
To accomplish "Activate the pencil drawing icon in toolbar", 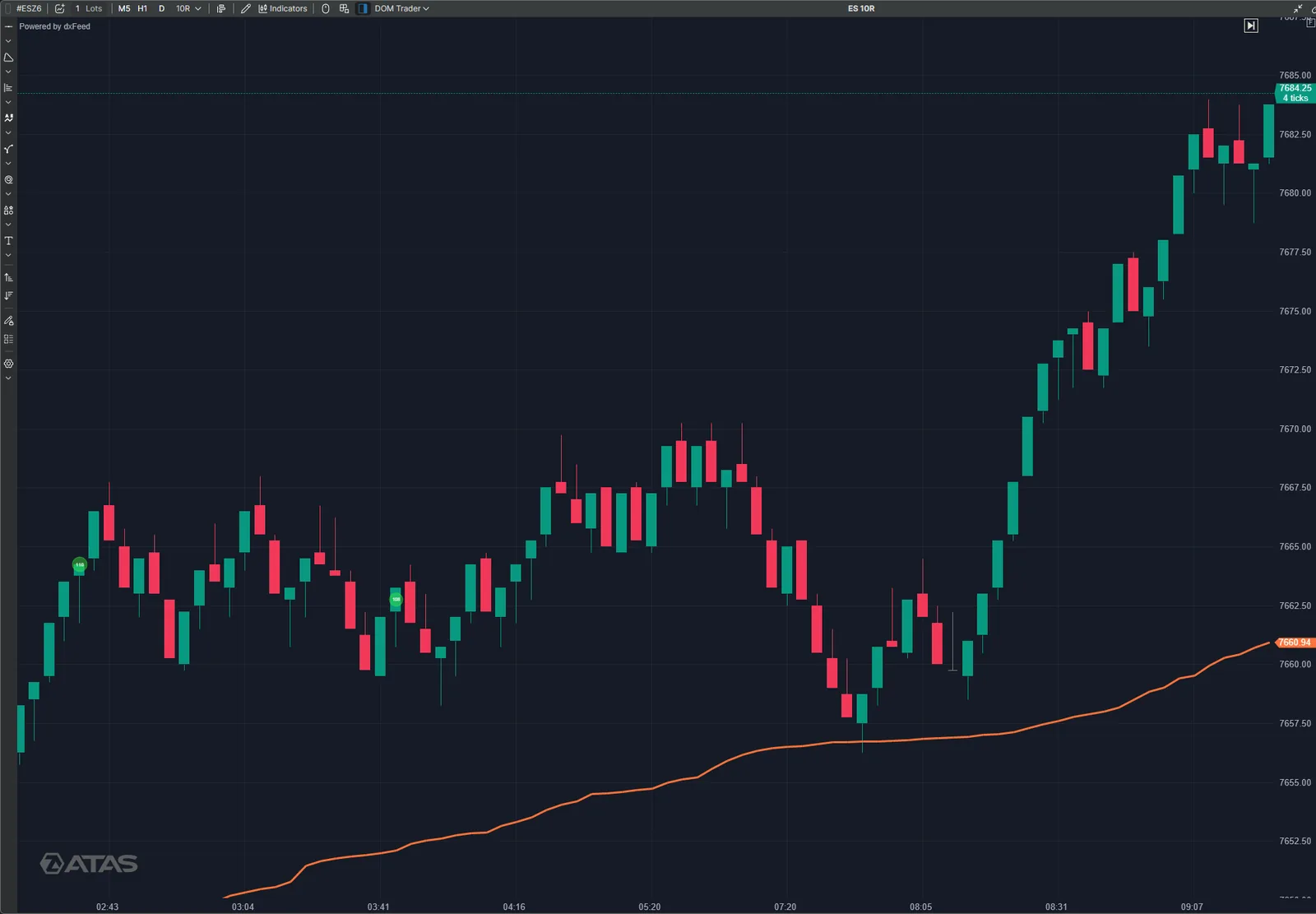I will coord(245,8).
